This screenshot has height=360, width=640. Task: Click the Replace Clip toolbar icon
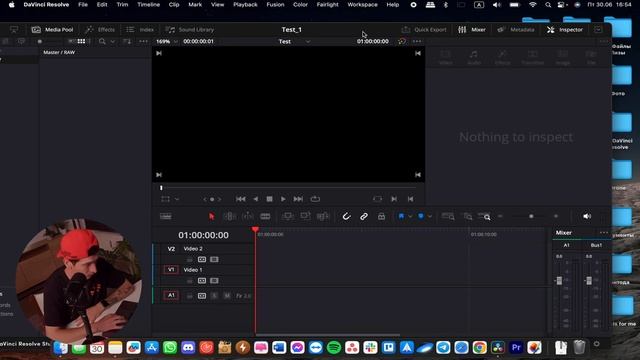point(322,216)
